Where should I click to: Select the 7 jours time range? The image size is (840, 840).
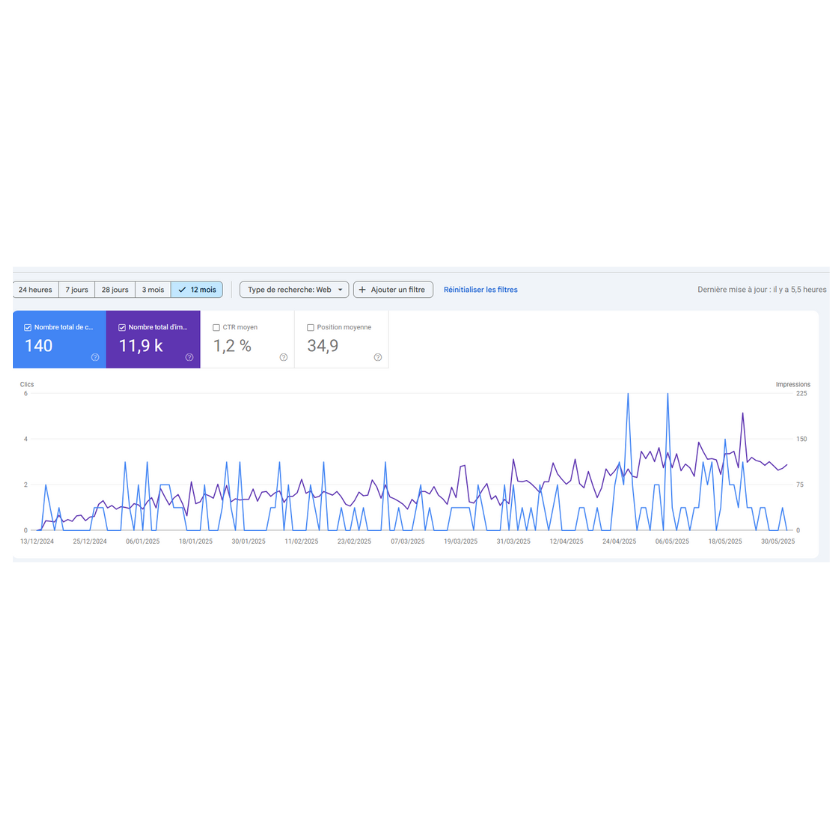tap(77, 289)
